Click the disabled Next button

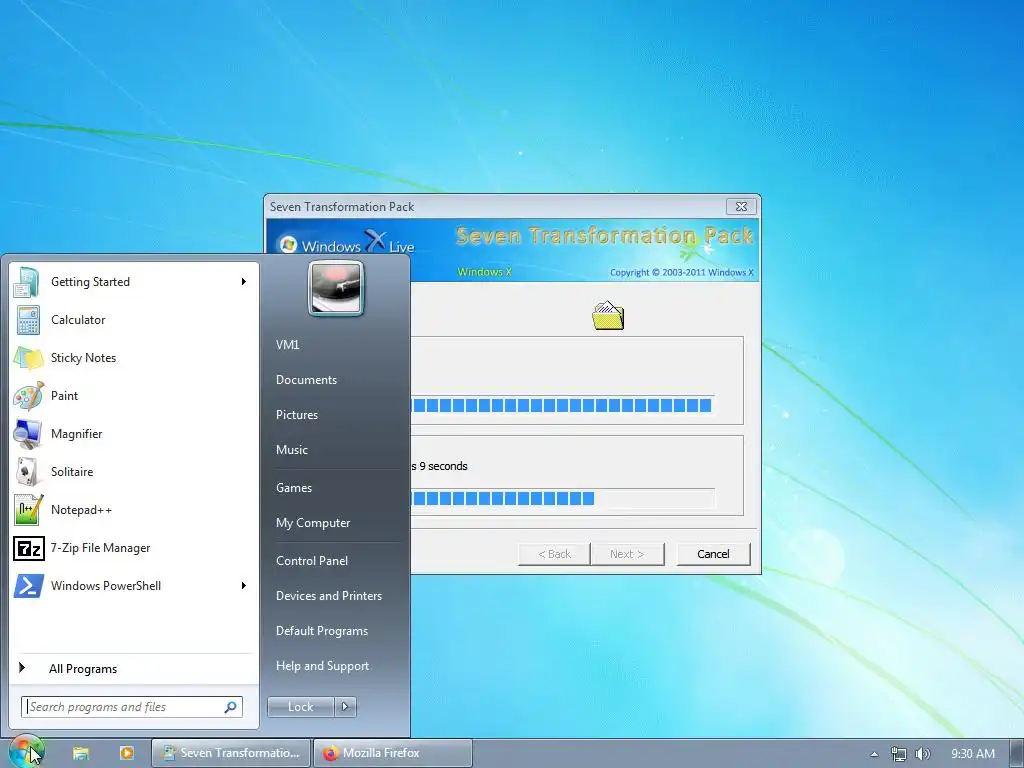click(628, 554)
